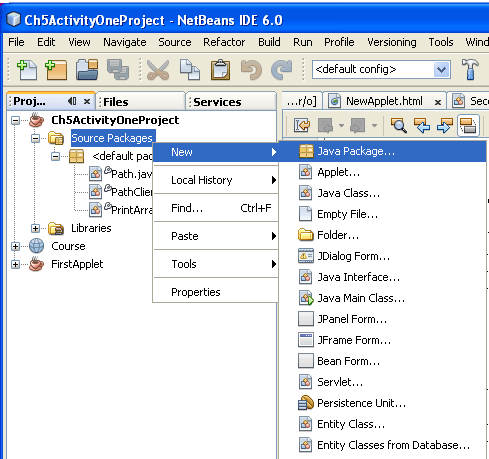Click the Copy toolbar icon
Image resolution: width=489 pixels, height=459 pixels.
click(190, 70)
